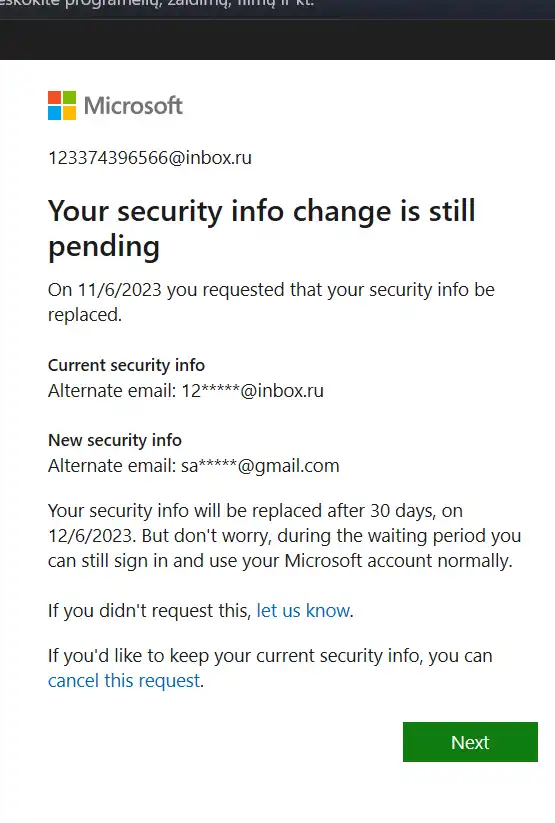Click the dark bar above the dialog
This screenshot has width=555, height=823.
pyautogui.click(x=277, y=39)
